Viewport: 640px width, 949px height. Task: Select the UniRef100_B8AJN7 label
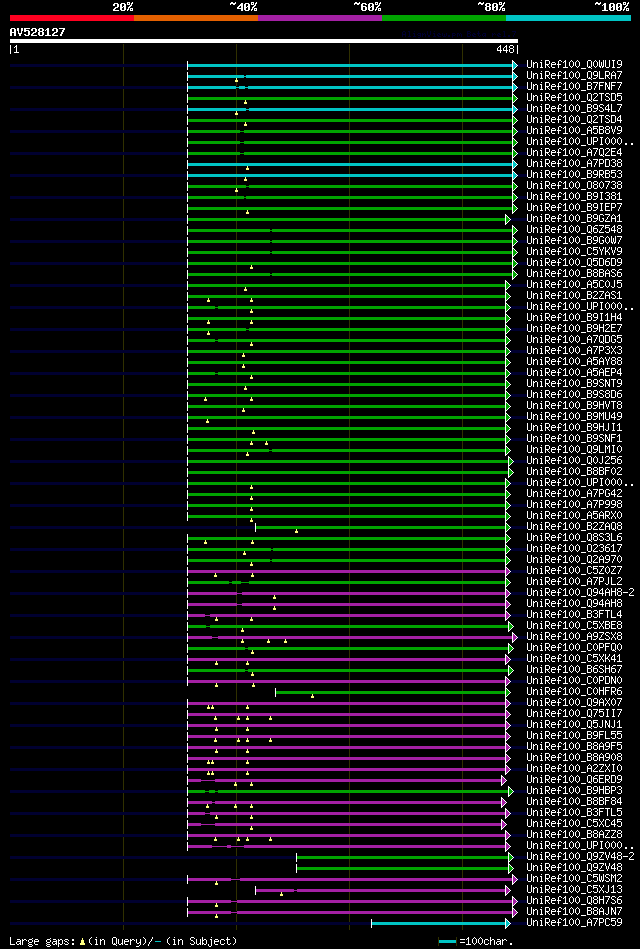click(575, 912)
